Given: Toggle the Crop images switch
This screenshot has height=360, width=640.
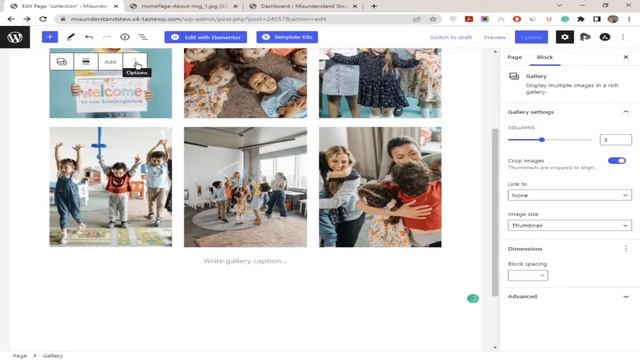Looking at the screenshot, I should (x=617, y=160).
